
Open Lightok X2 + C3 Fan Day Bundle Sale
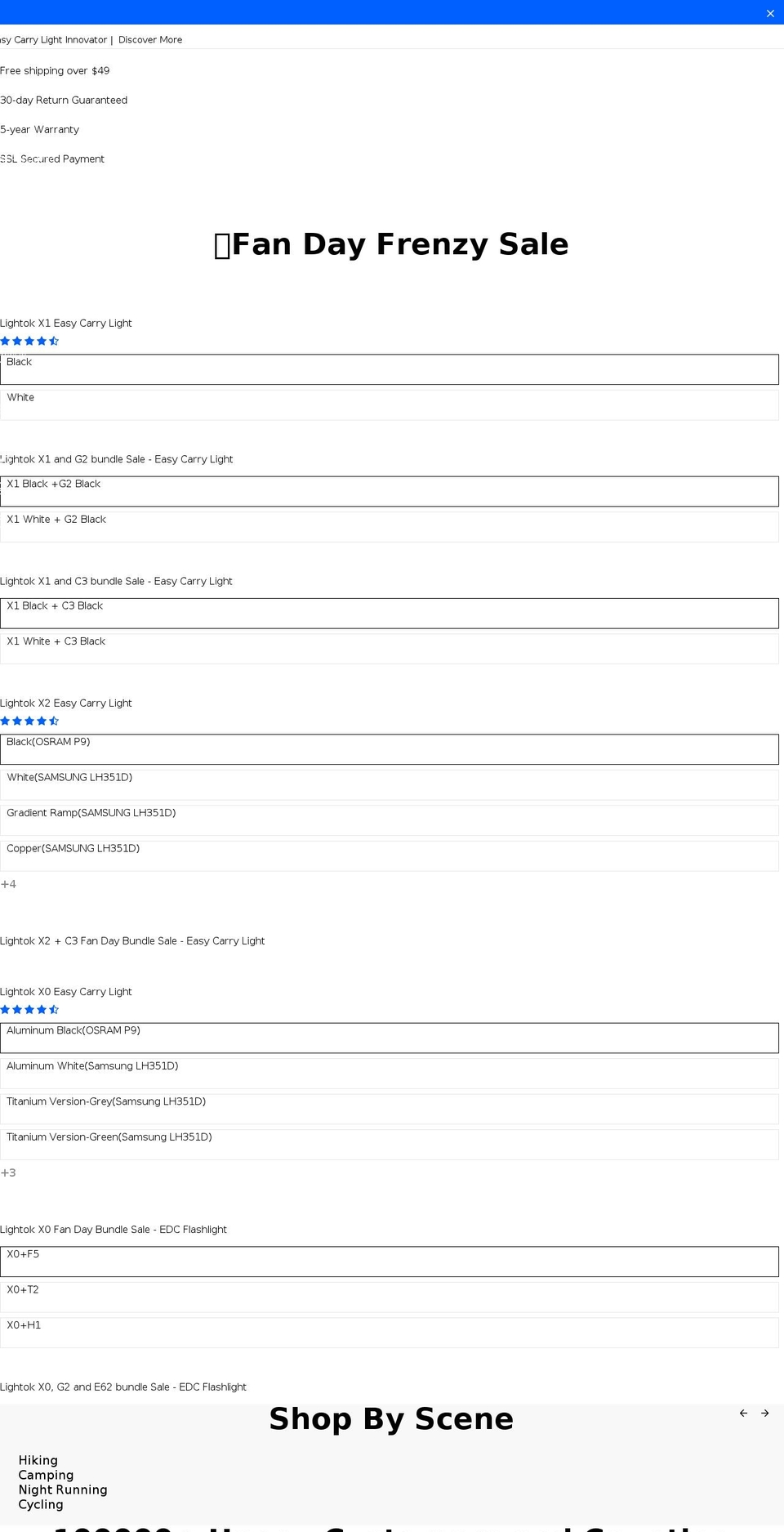coord(132,940)
